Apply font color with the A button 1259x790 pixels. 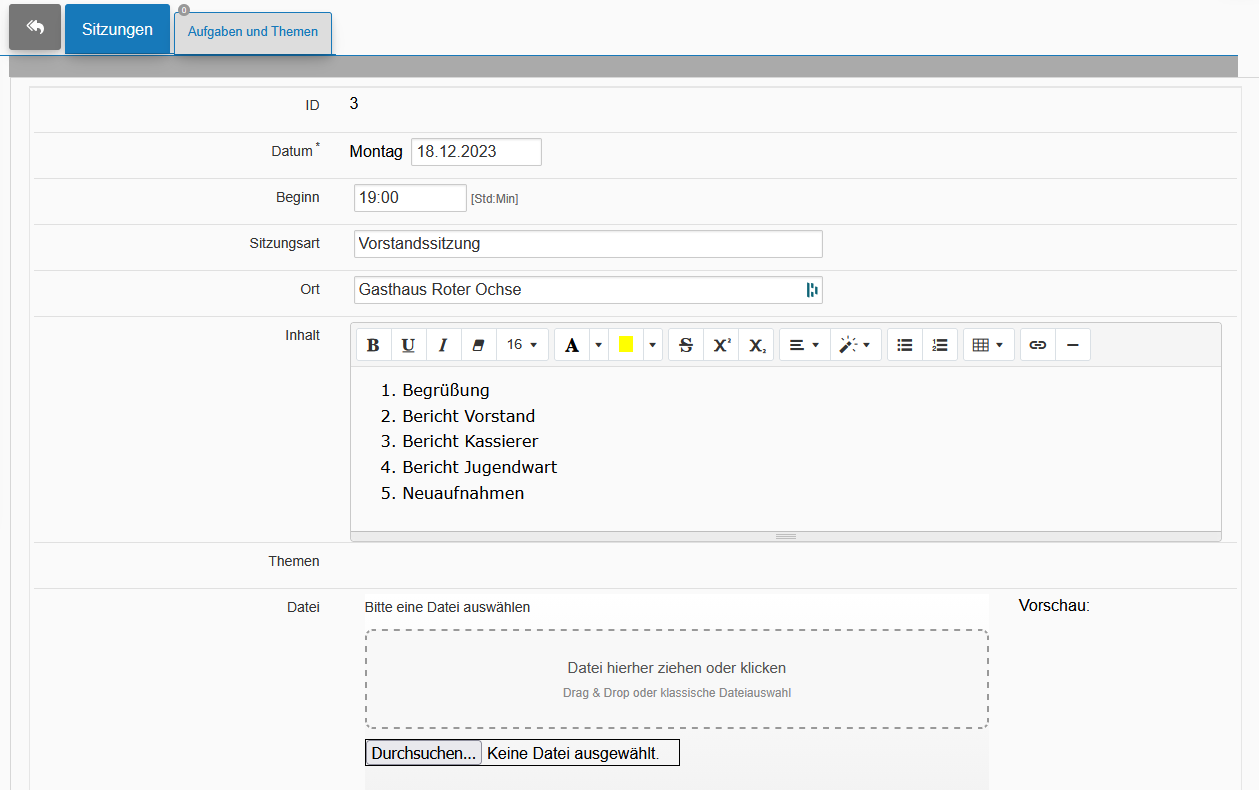pyautogui.click(x=572, y=345)
